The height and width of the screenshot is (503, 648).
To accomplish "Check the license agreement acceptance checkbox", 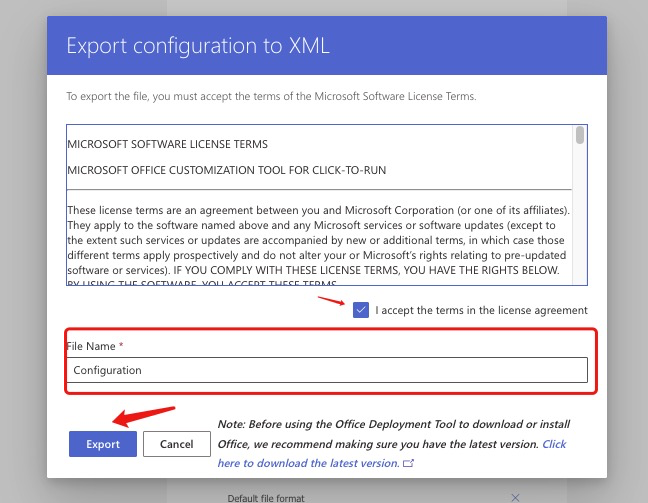I will tap(361, 310).
